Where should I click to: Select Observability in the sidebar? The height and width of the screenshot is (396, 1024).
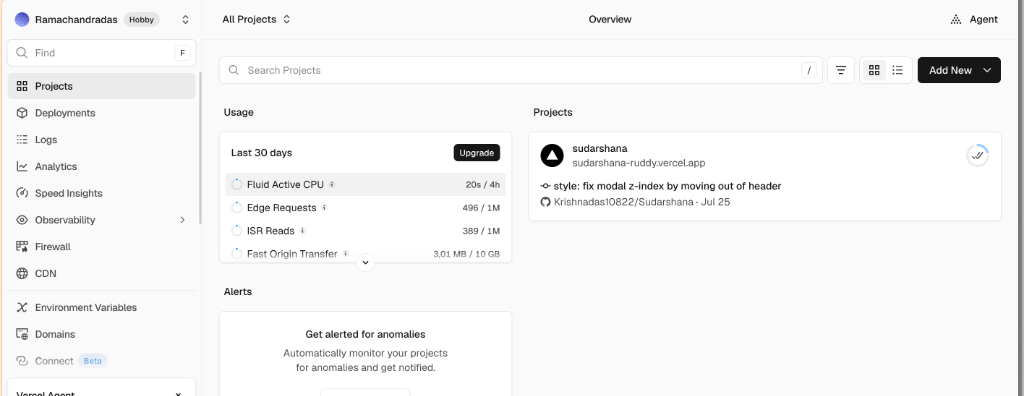(101, 220)
